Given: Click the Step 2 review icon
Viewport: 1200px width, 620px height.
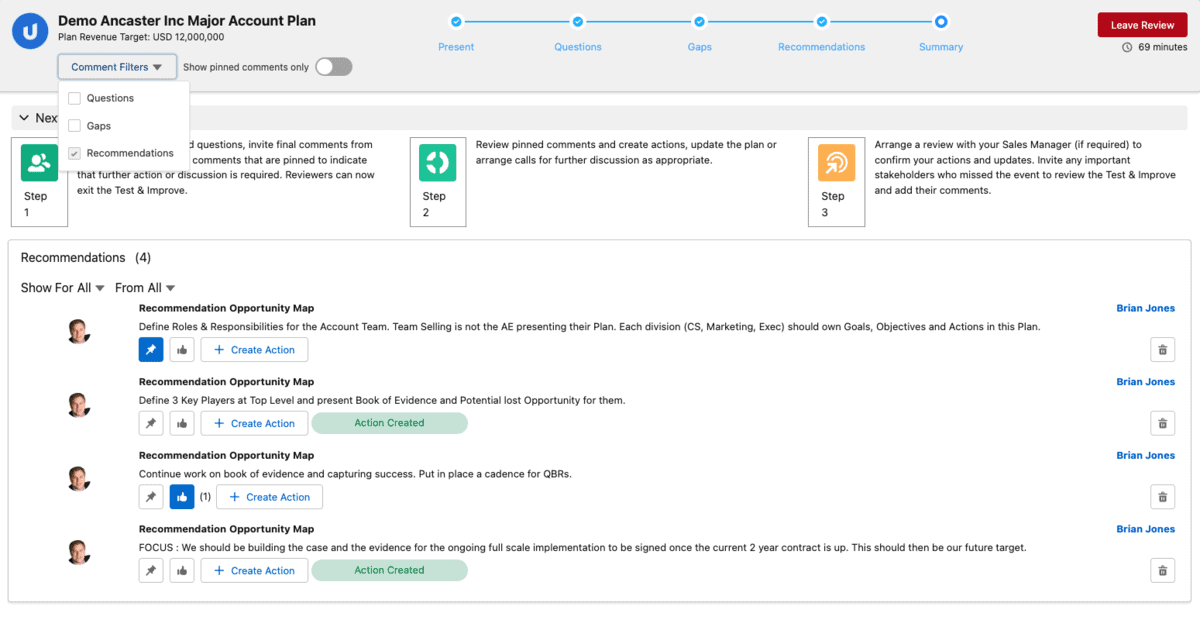Looking at the screenshot, I should coord(437,163).
